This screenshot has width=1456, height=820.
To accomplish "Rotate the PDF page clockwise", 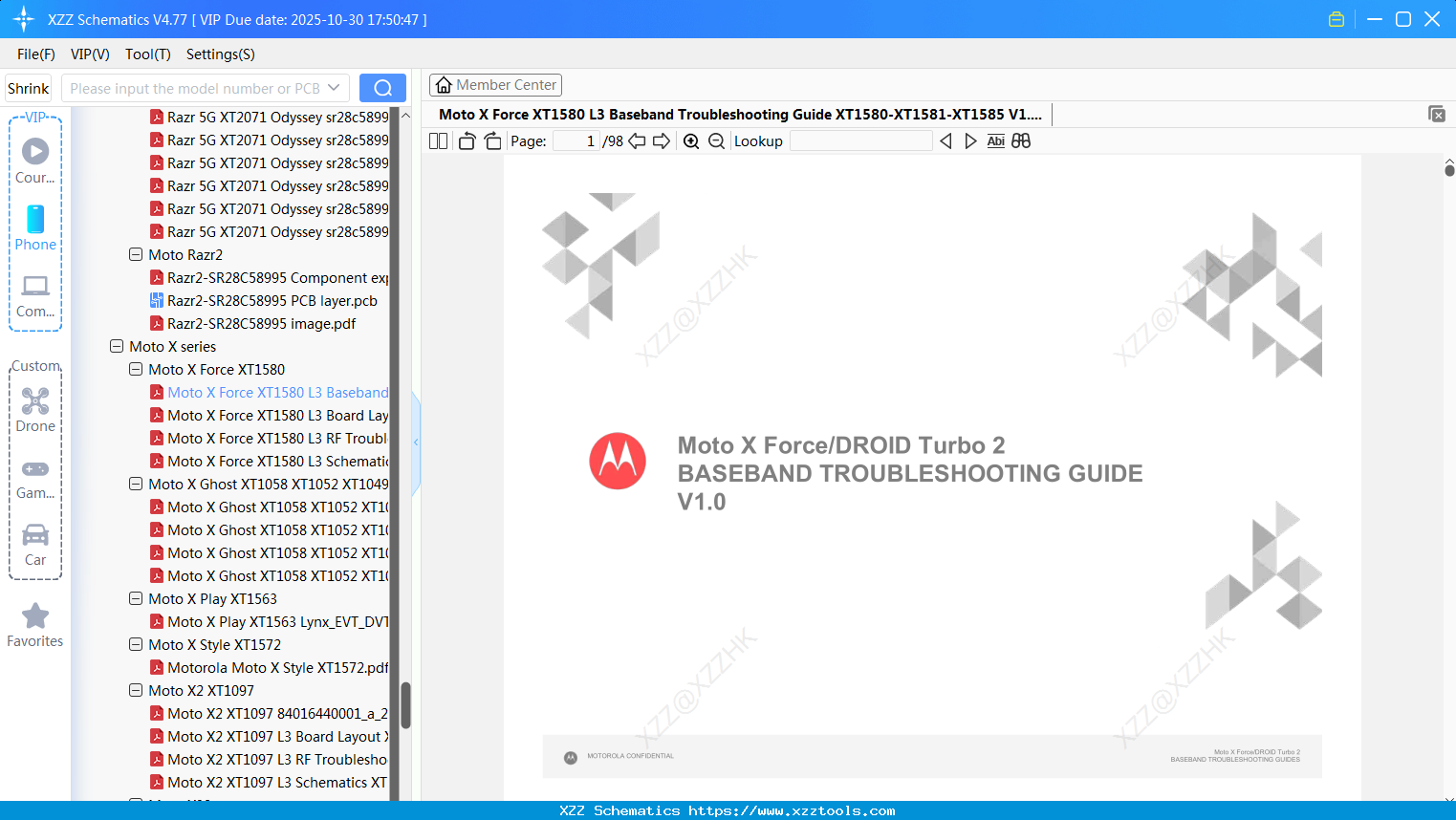I will [x=491, y=140].
